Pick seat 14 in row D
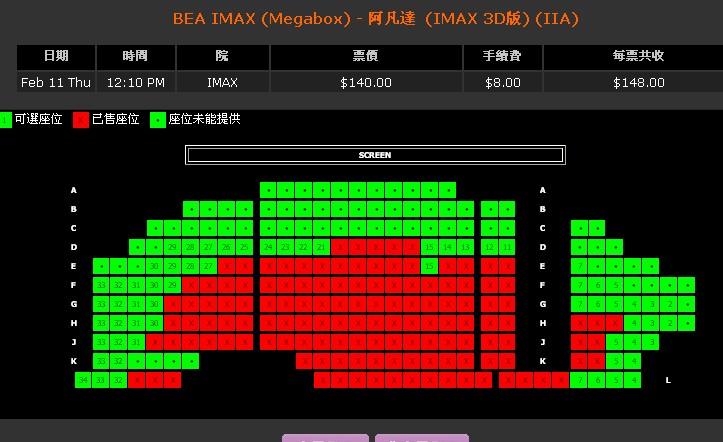 point(448,247)
